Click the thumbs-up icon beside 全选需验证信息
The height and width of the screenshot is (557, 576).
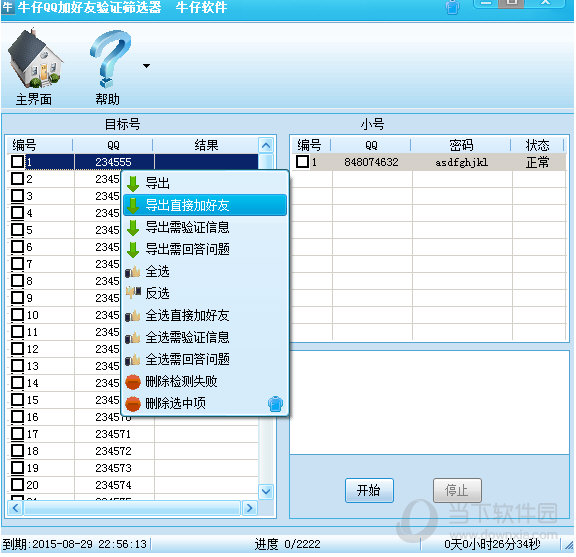tap(133, 338)
